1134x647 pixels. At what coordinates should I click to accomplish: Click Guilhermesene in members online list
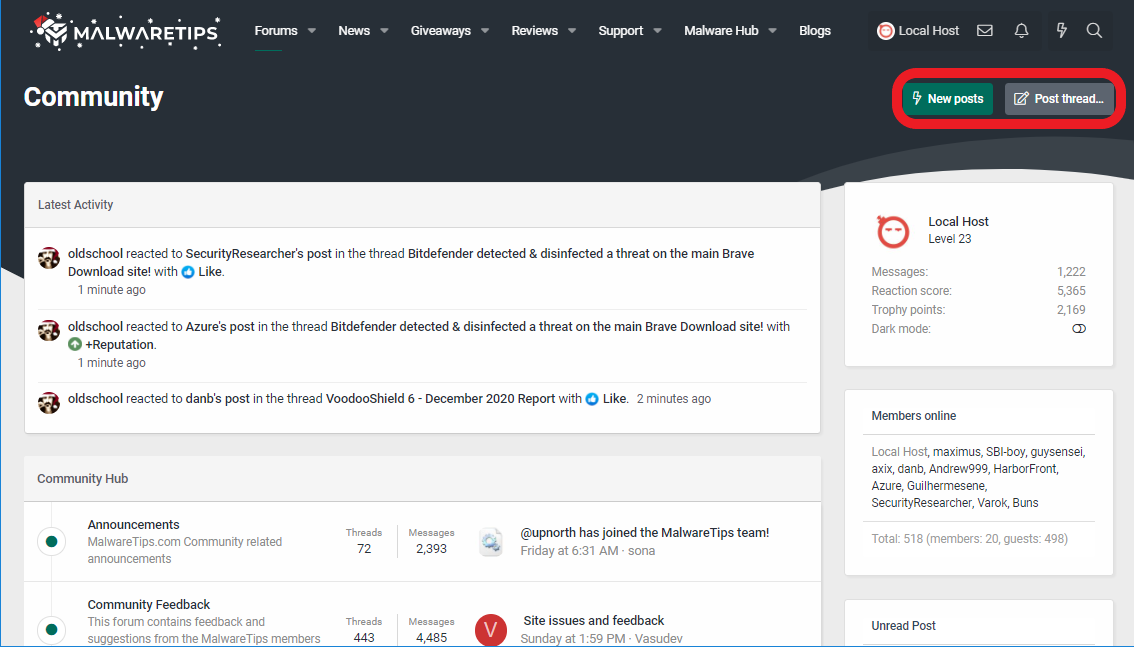tap(945, 486)
